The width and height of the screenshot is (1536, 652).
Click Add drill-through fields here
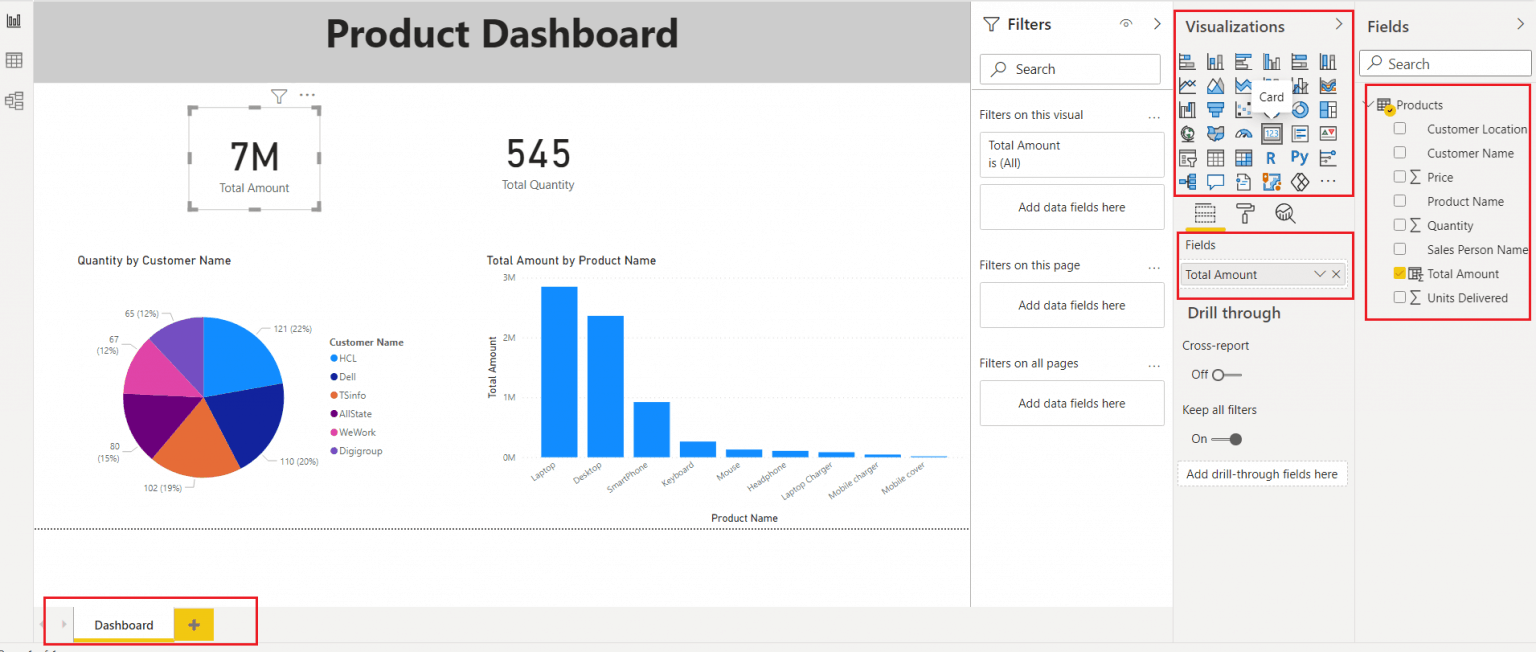point(1262,473)
